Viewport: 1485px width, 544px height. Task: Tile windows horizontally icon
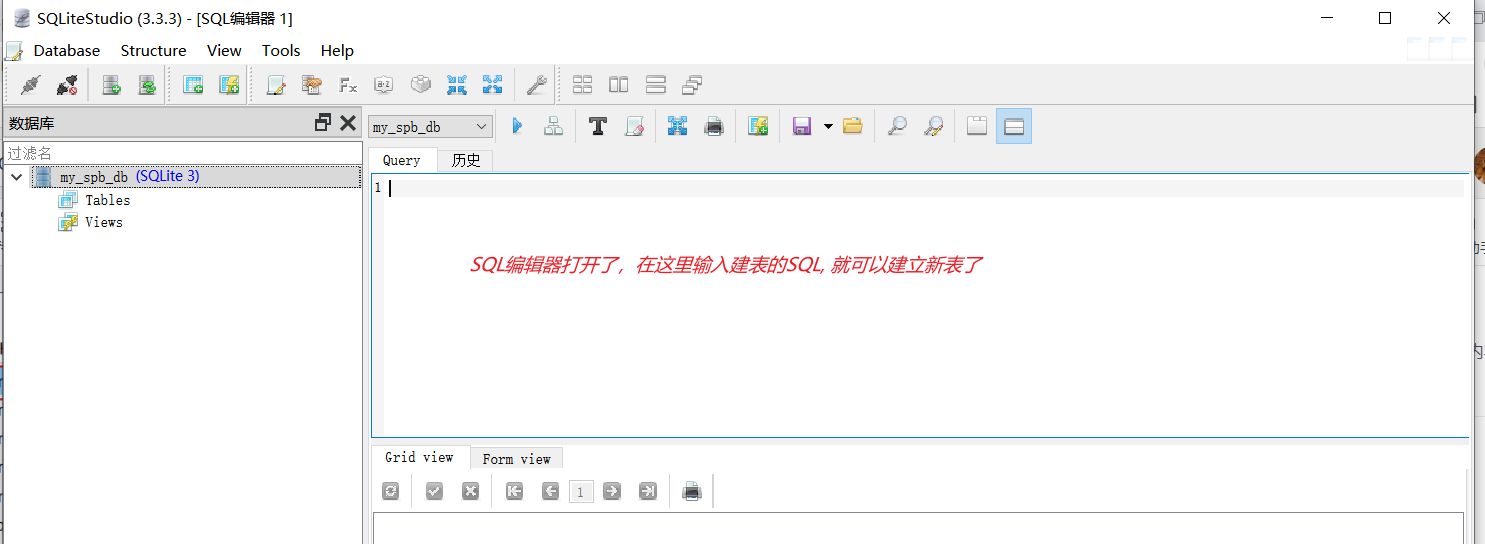619,85
